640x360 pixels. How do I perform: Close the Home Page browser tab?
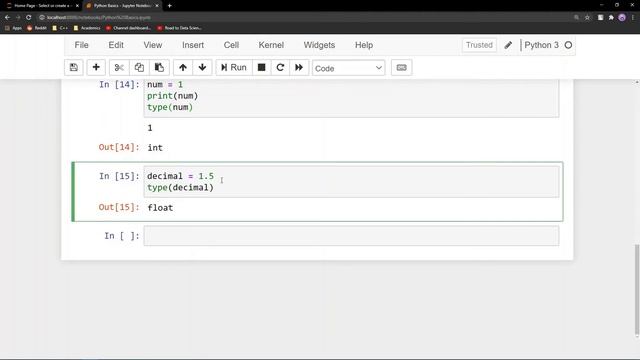77,6
